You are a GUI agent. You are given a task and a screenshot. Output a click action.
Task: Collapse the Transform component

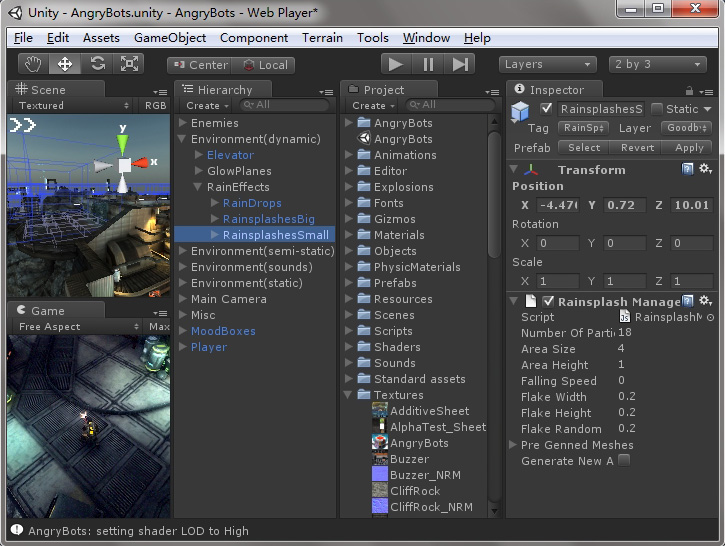pyautogui.click(x=513, y=169)
